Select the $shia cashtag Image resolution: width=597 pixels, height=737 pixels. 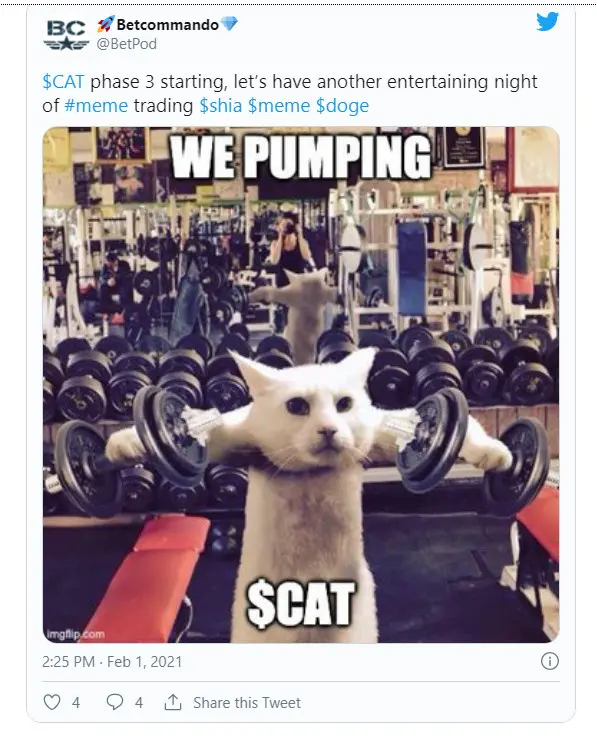coord(220,106)
